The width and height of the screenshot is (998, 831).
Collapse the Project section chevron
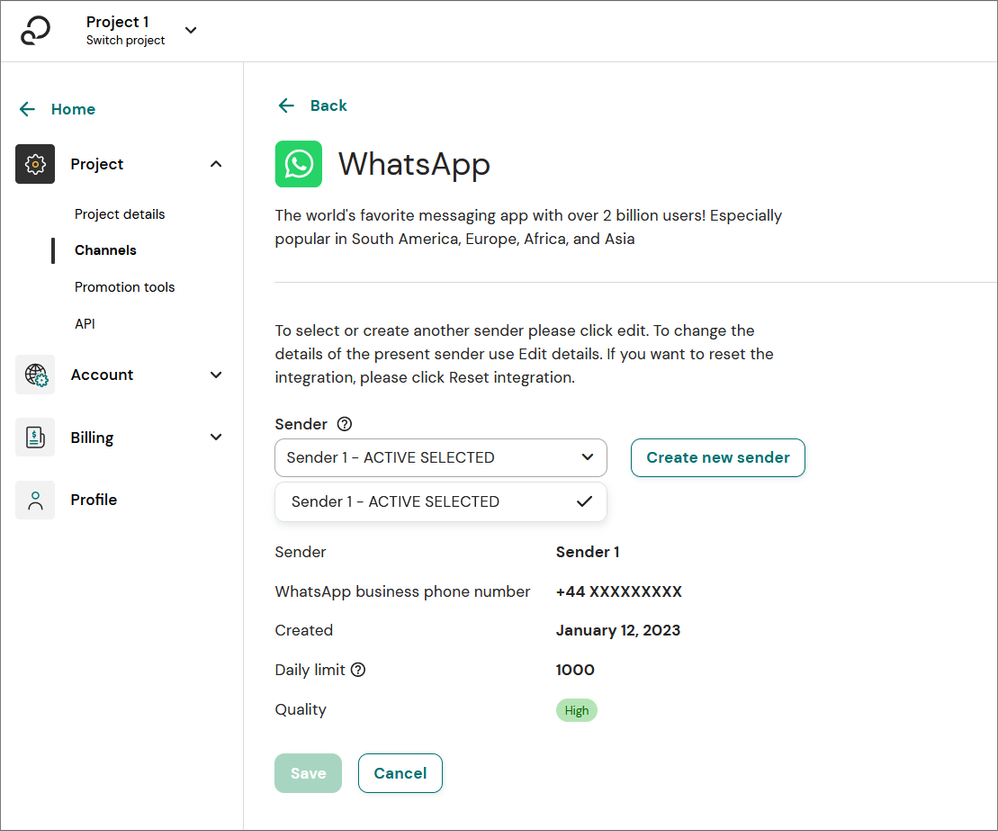pyautogui.click(x=216, y=164)
